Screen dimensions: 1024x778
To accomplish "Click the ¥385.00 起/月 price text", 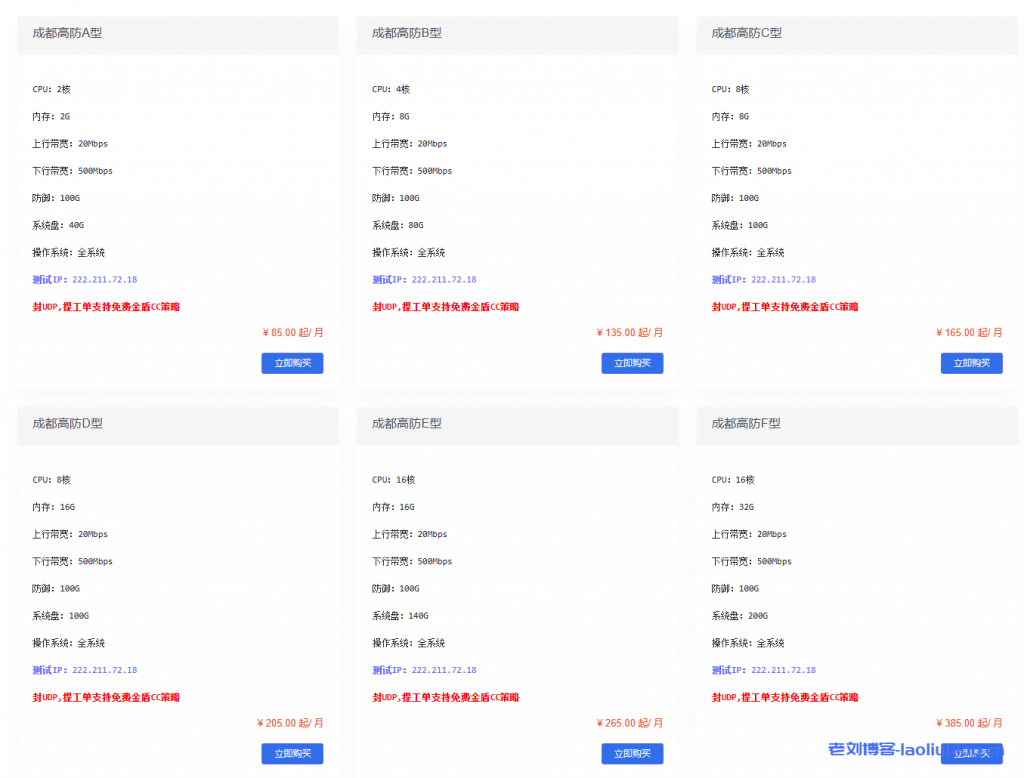I will click(x=969, y=723).
